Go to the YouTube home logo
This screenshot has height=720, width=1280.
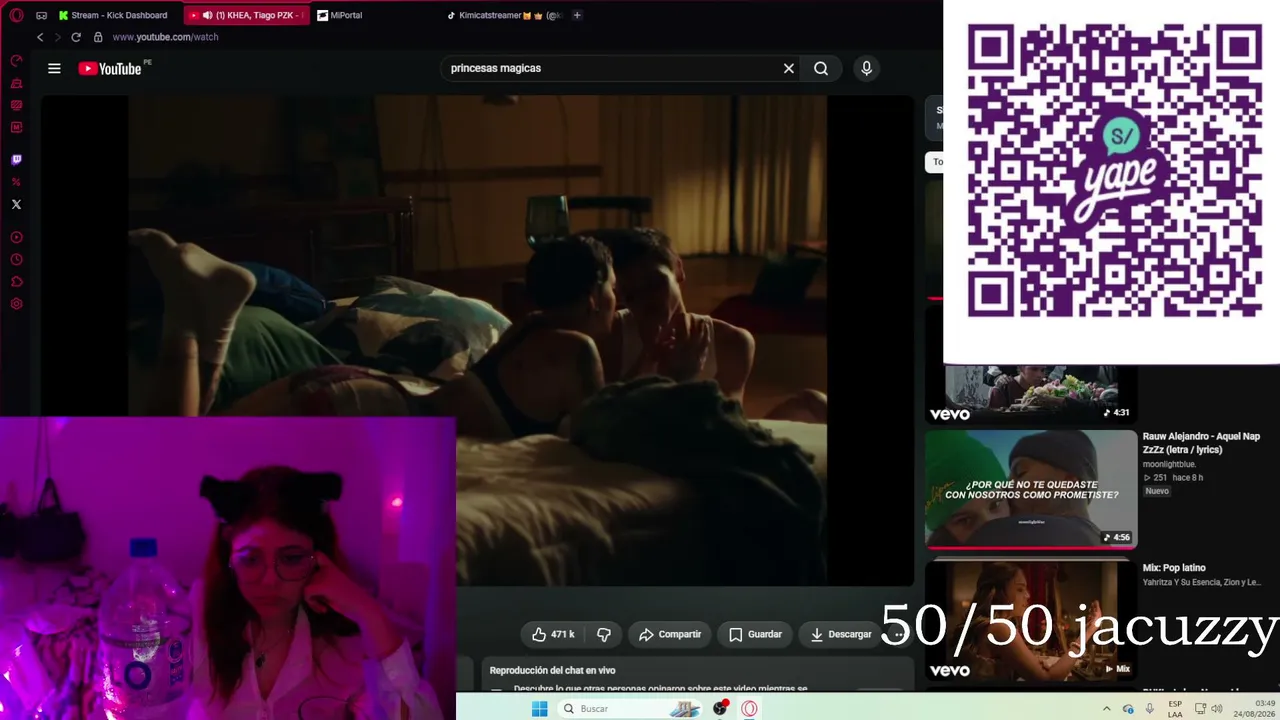click(x=110, y=68)
